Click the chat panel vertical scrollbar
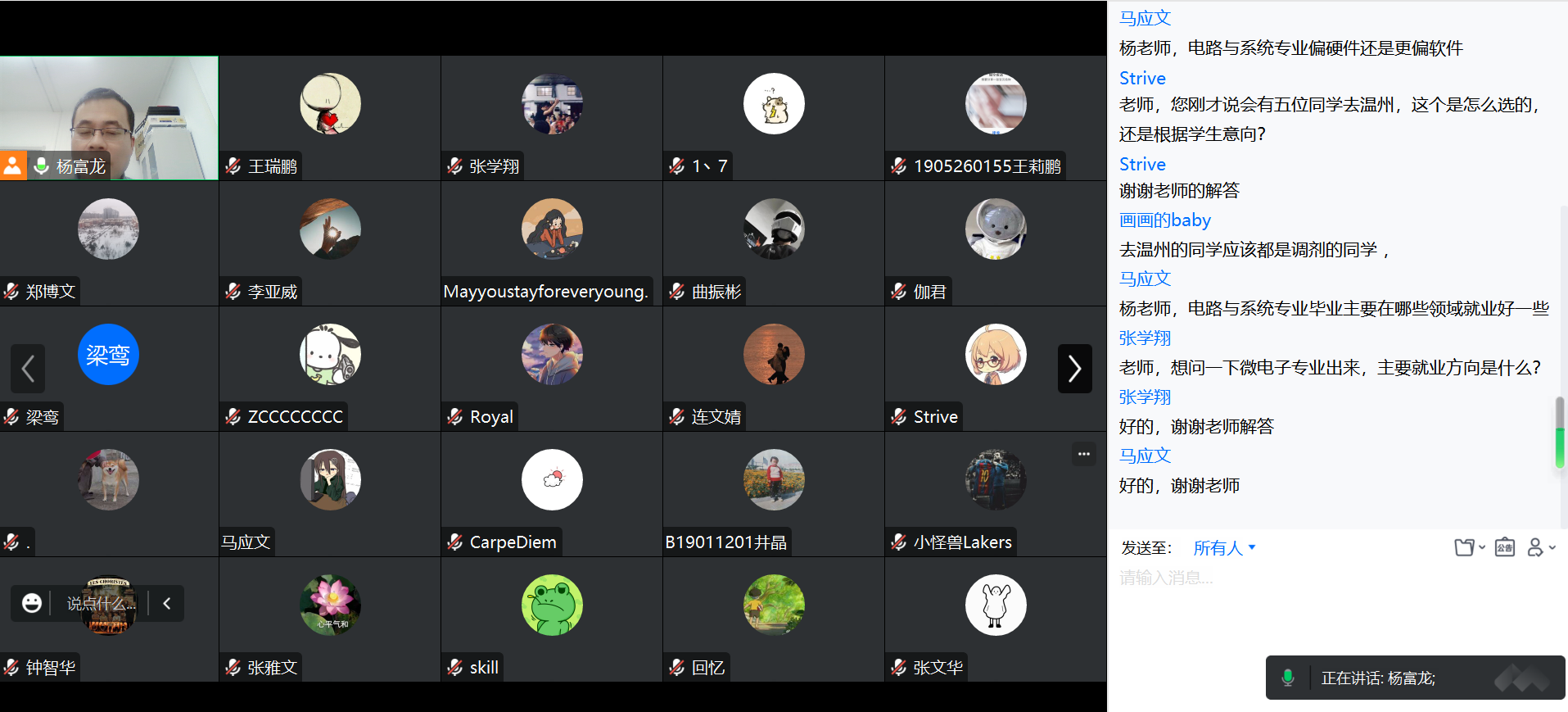The height and width of the screenshot is (712, 1568). [x=1560, y=433]
